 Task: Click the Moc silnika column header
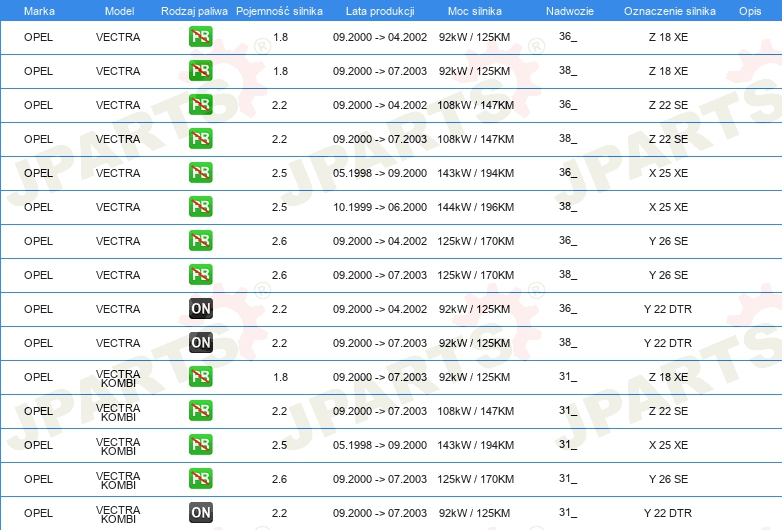pos(475,11)
